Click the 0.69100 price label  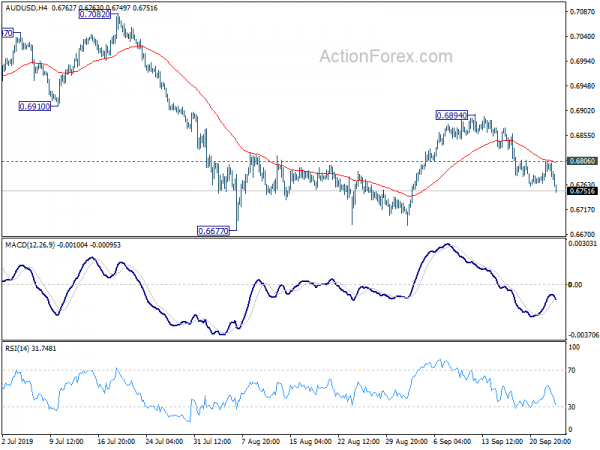click(x=35, y=106)
